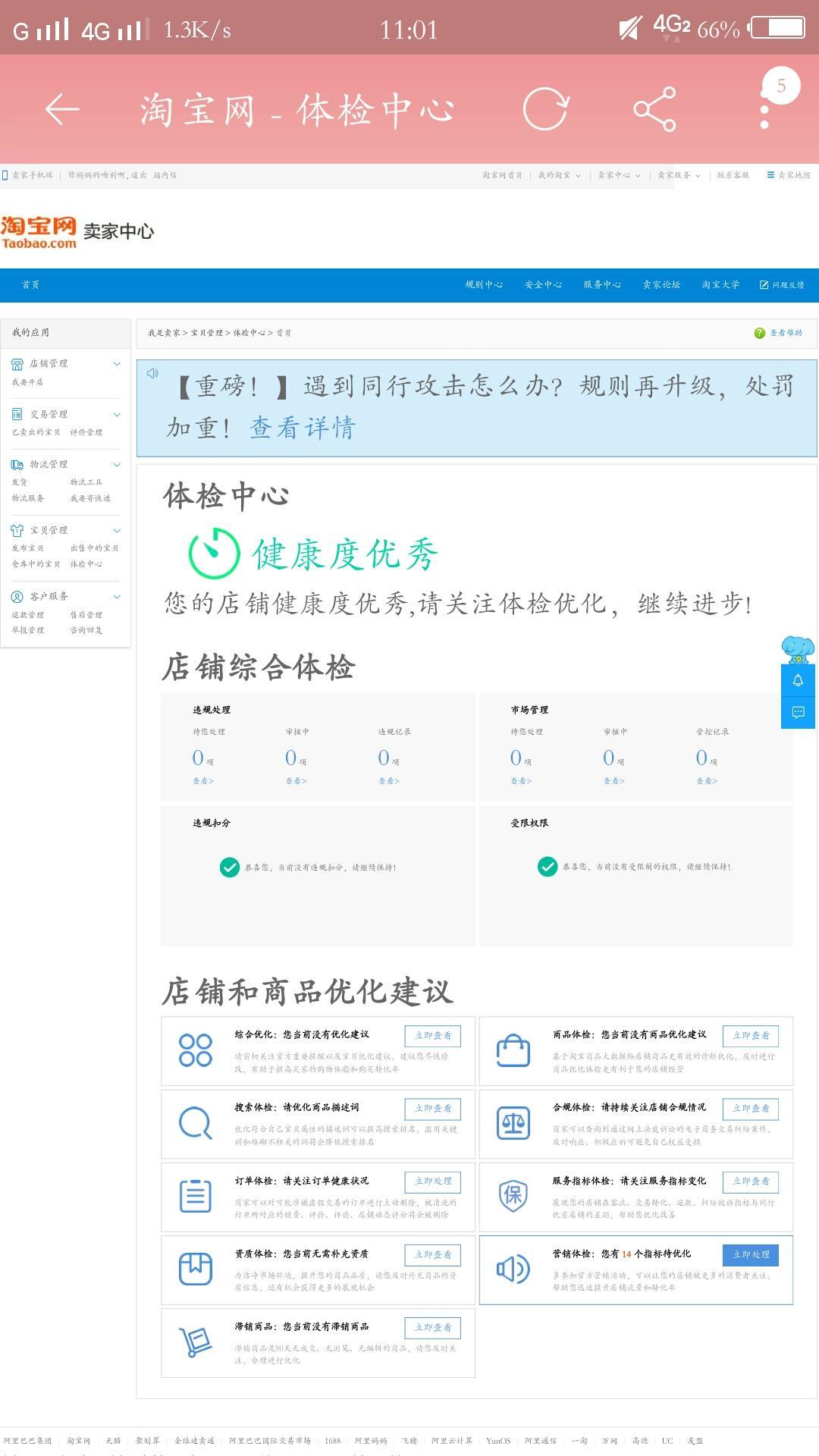Go to 规则中心 in the blue navigation
819x1456 pixels.
484,284
